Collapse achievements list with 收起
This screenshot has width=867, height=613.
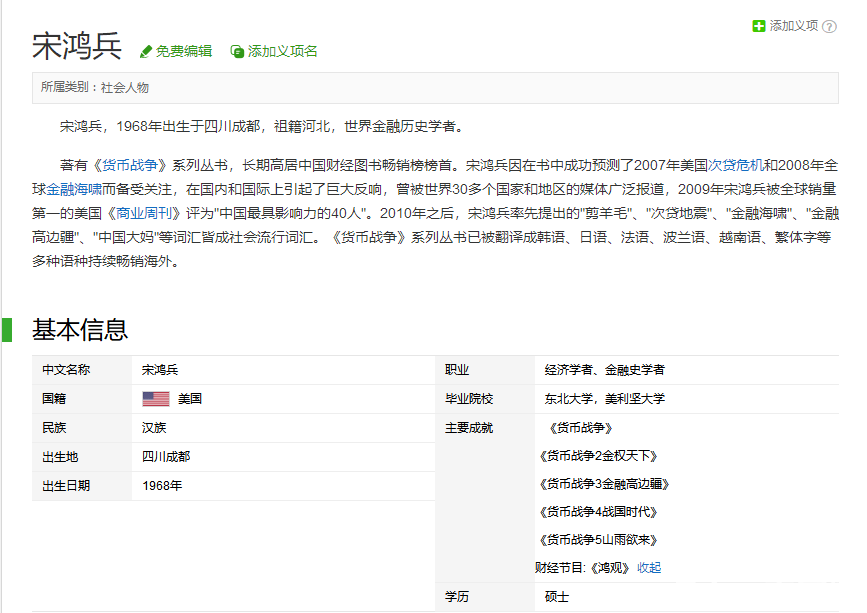pyautogui.click(x=649, y=568)
